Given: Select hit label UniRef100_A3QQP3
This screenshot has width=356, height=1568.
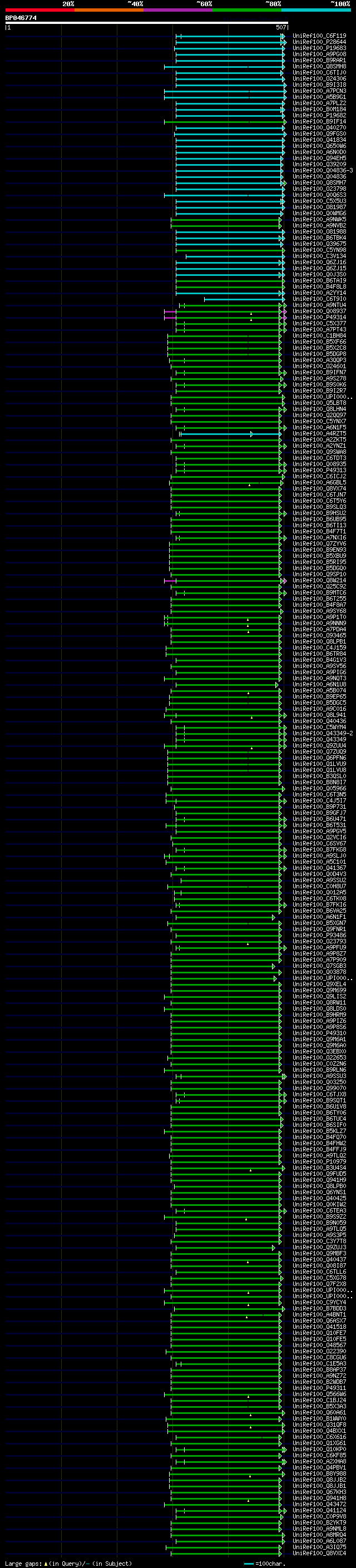Looking at the screenshot, I should 319,360.
